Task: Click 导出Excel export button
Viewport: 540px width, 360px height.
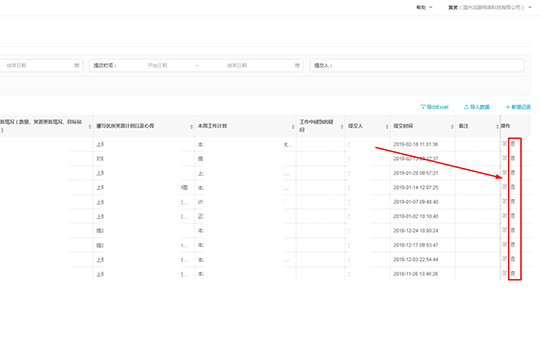Action: coord(435,107)
